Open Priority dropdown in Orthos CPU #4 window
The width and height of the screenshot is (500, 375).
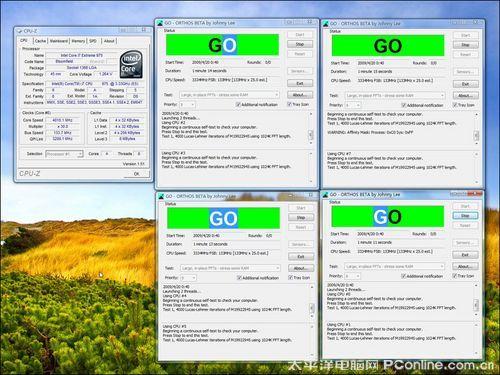pos(188,278)
